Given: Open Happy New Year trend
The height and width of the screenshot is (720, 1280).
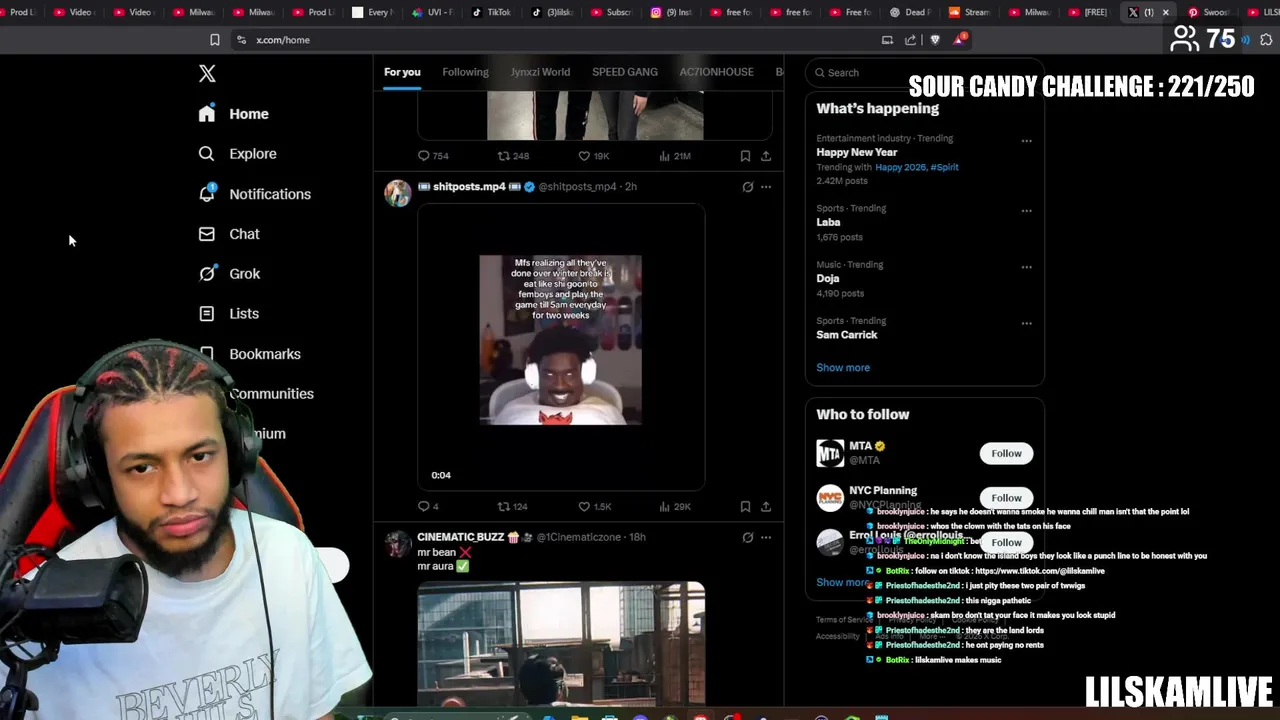Looking at the screenshot, I should [x=856, y=152].
